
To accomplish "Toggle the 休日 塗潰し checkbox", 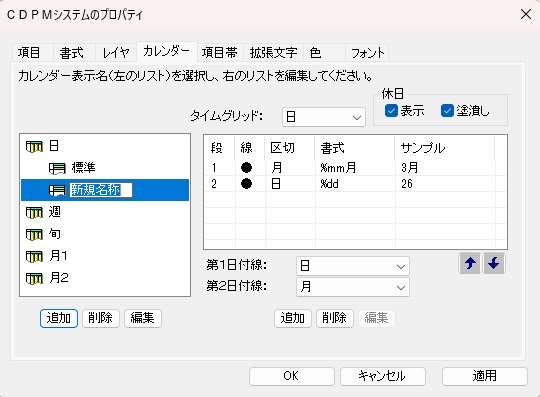I will (x=447, y=111).
